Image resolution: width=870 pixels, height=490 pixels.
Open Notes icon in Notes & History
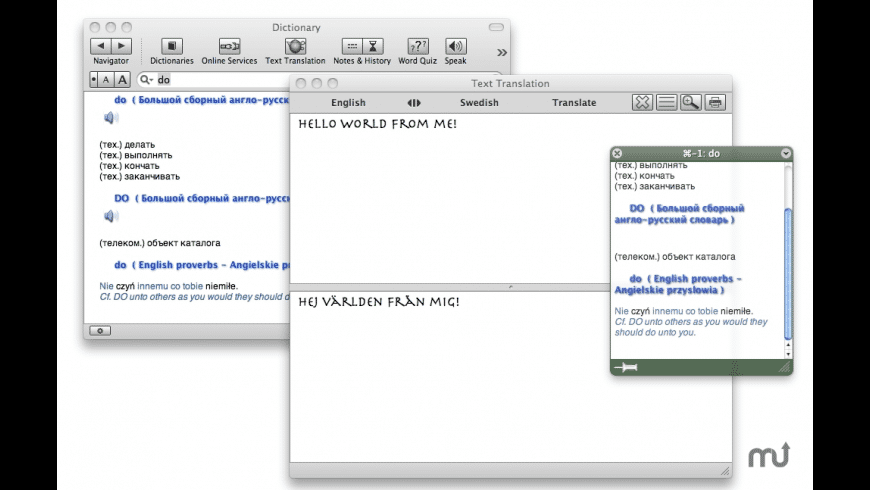coord(352,46)
